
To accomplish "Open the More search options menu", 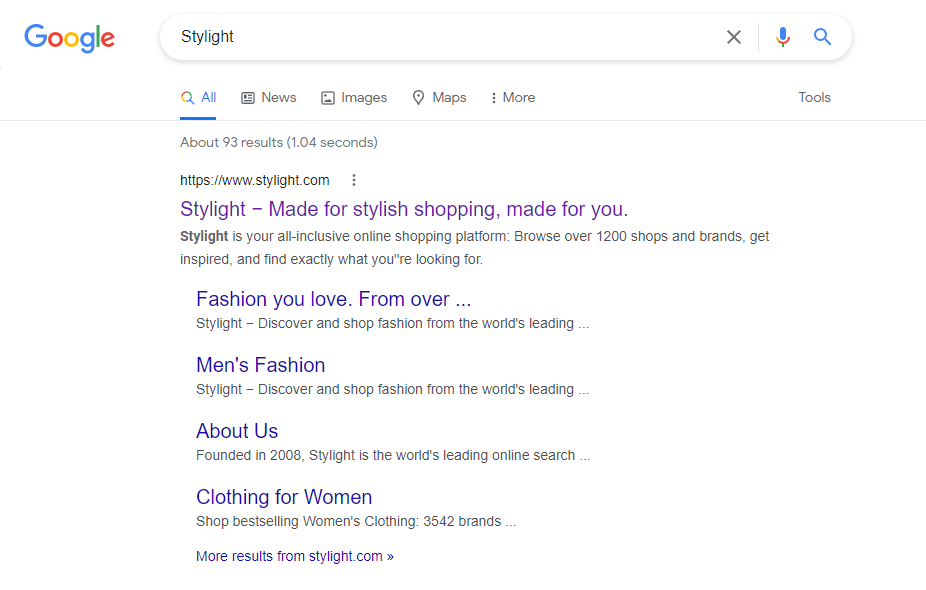I will 513,97.
